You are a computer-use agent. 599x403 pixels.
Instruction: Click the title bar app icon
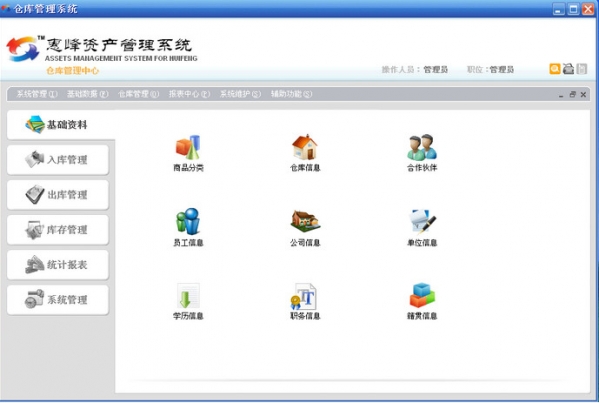(x=6, y=8)
